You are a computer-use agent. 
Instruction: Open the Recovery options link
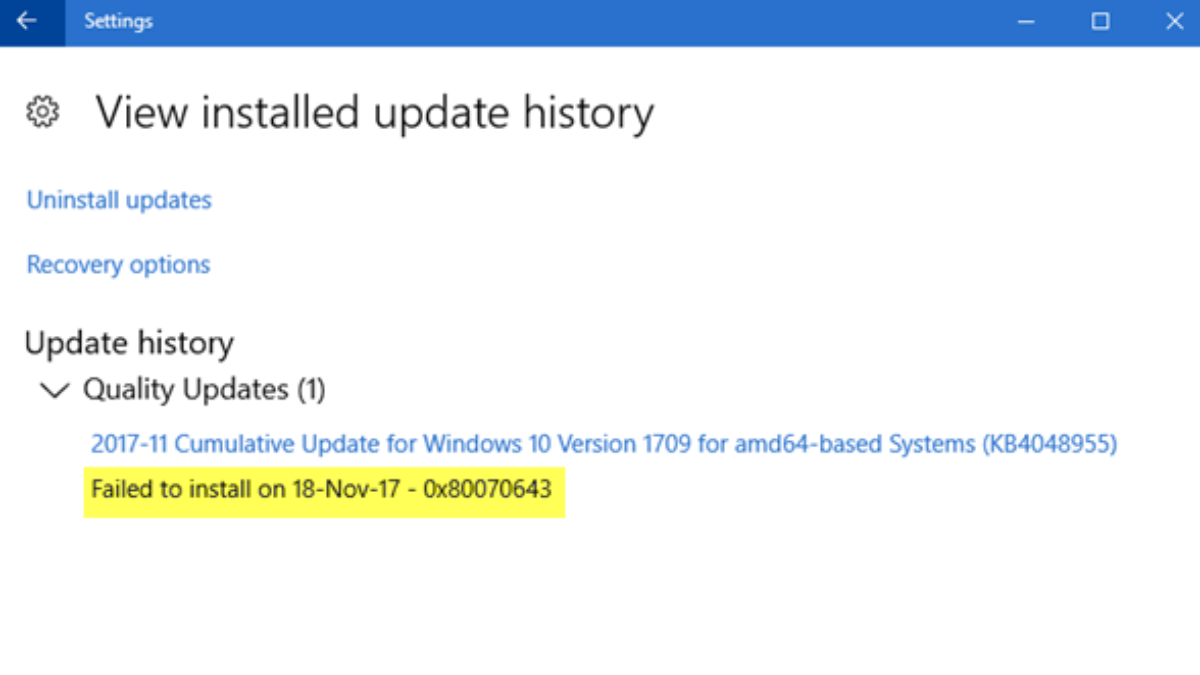(x=118, y=265)
